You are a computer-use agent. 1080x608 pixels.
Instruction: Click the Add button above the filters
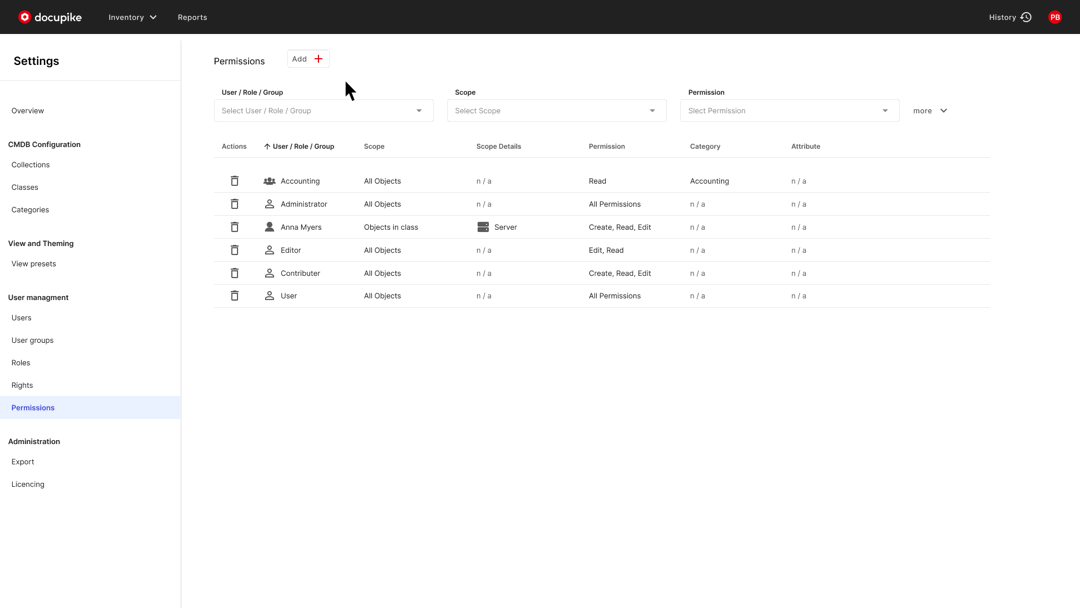[x=307, y=58]
